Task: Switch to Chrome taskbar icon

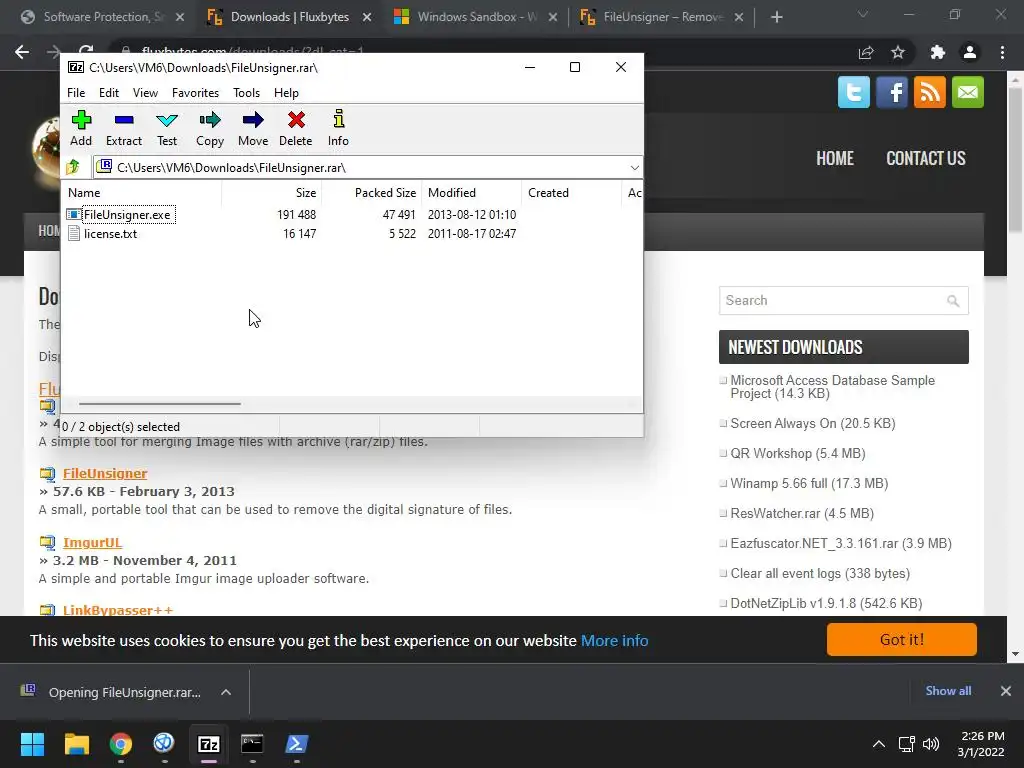Action: tap(121, 744)
